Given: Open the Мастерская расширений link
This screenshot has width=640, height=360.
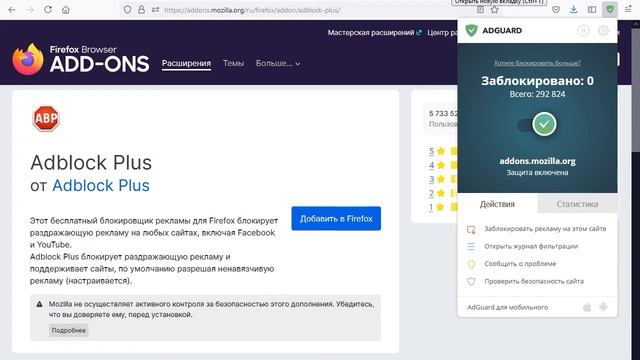Looking at the screenshot, I should point(374,33).
